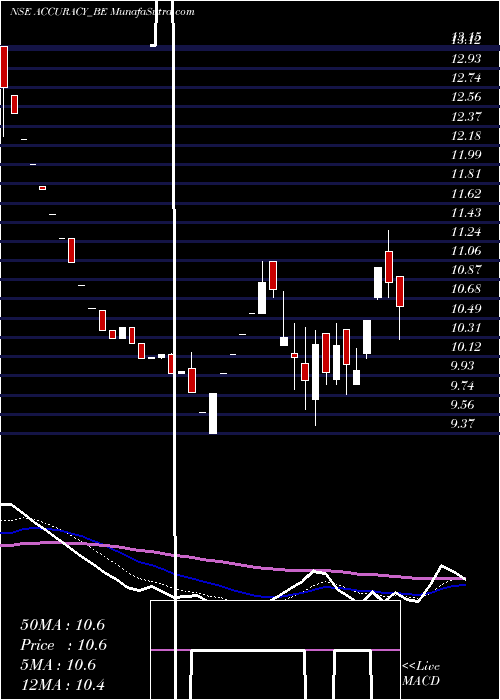
Task: Click the red candle peaking near 11.24
Action: point(389,267)
